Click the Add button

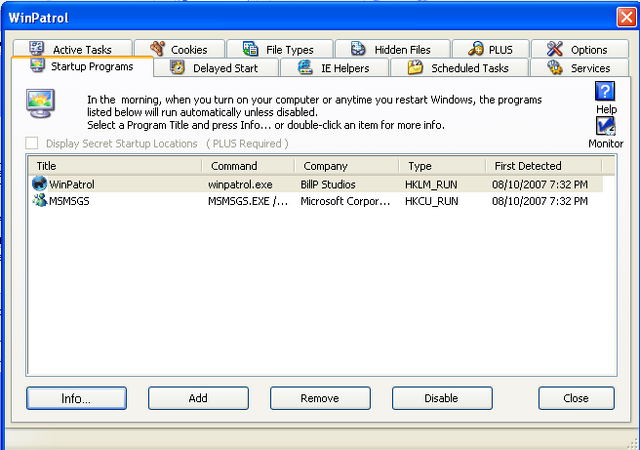(x=198, y=398)
